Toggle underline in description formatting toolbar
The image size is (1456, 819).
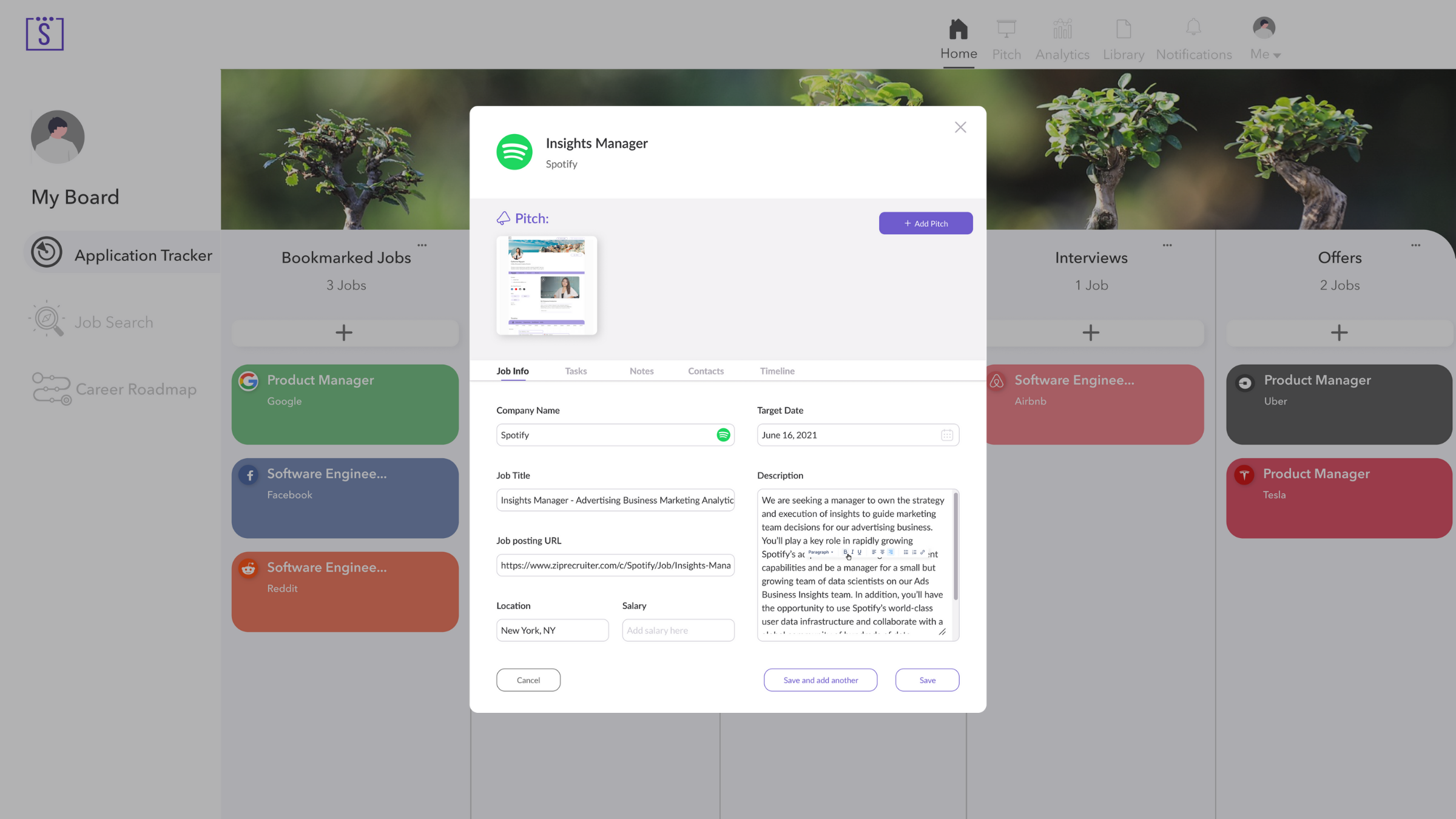[x=859, y=552]
